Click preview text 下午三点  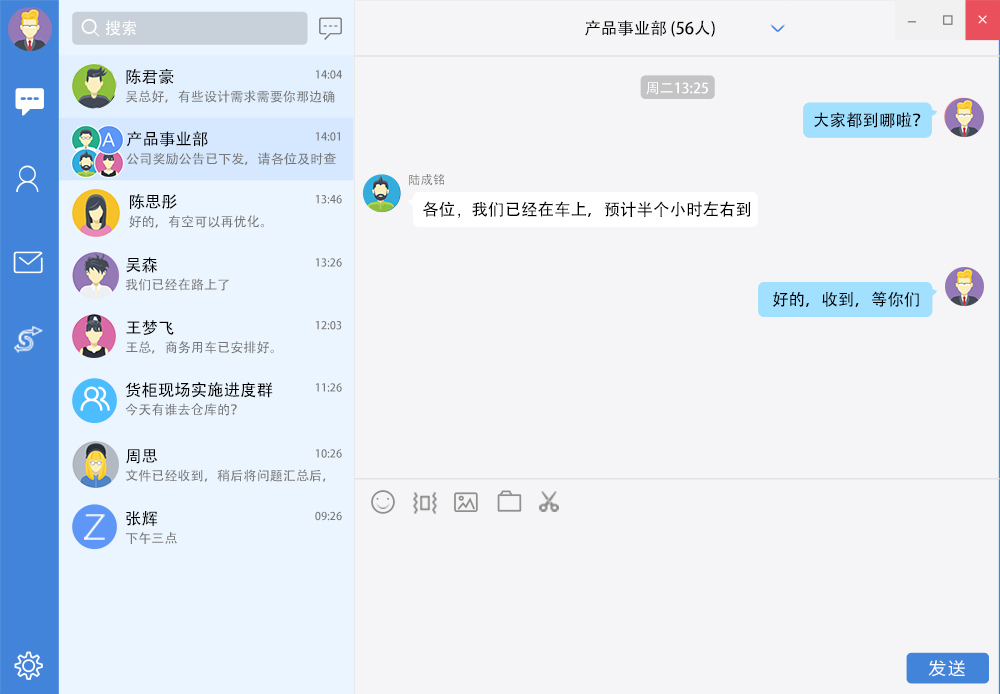151,538
